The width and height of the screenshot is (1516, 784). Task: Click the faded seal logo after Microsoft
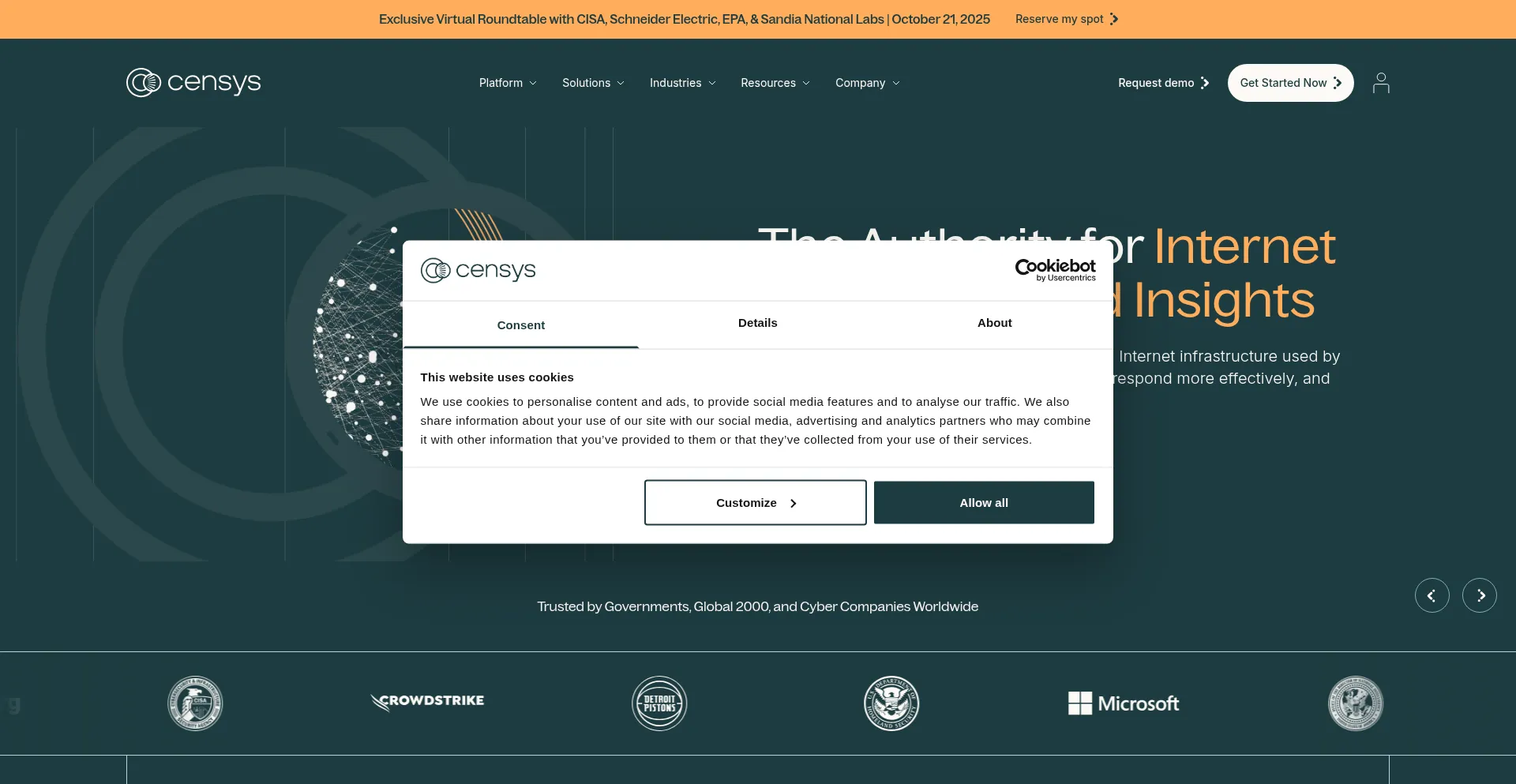pos(1356,703)
